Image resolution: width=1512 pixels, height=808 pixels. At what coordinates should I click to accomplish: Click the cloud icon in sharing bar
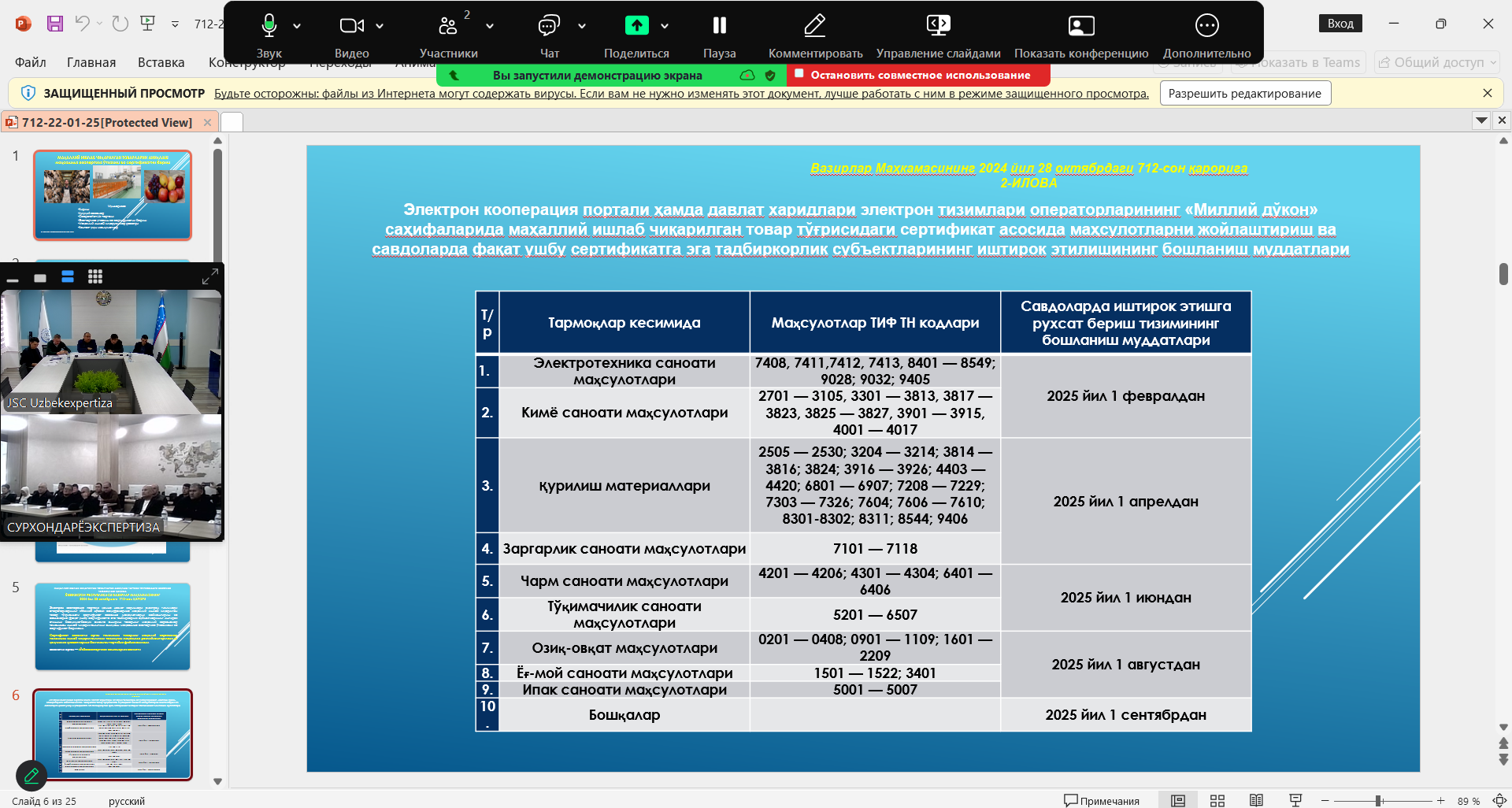click(x=747, y=76)
